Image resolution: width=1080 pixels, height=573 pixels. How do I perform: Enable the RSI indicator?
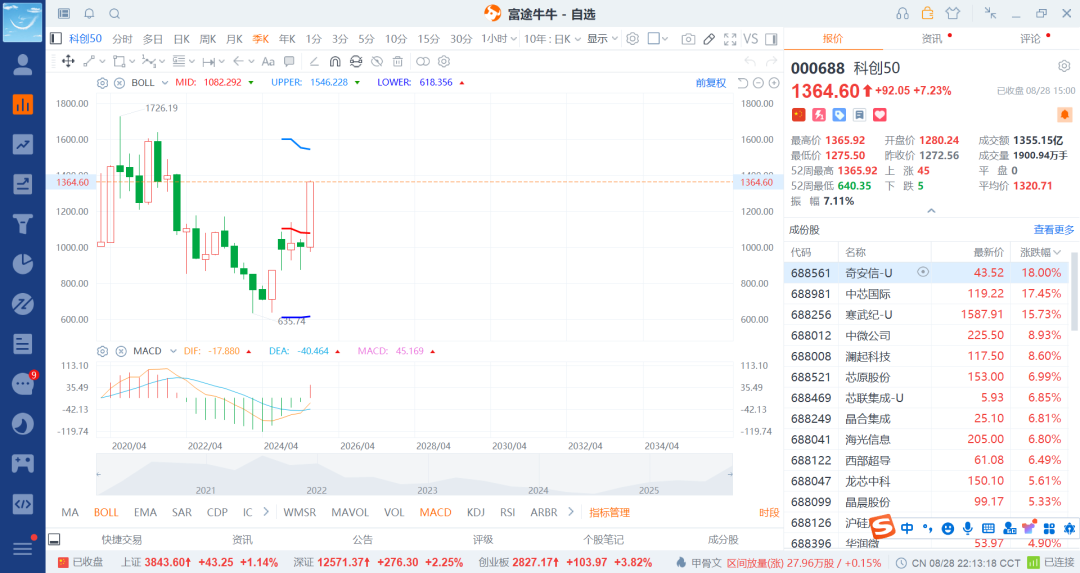[508, 512]
